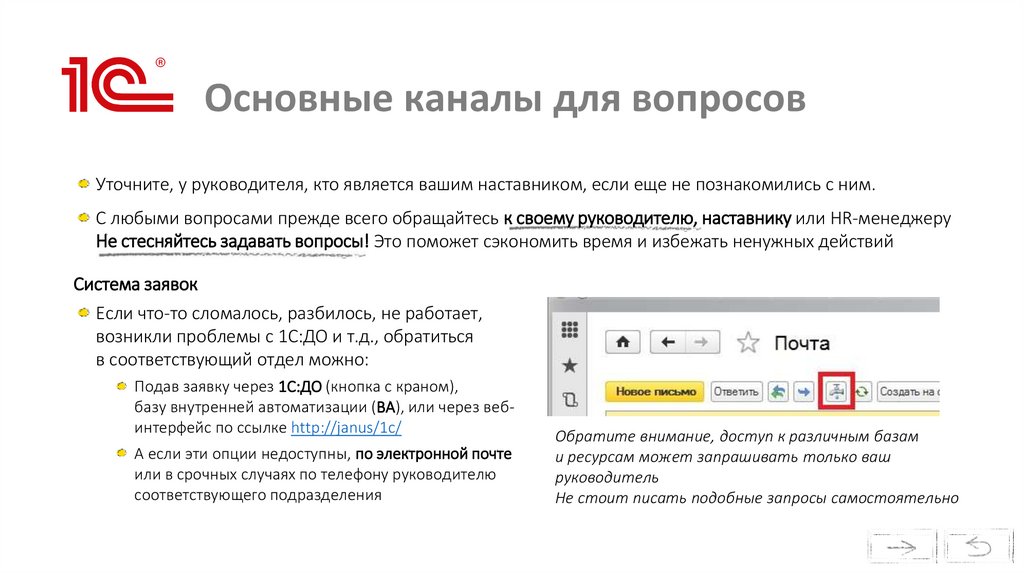This screenshot has width=1024, height=574.
Task: Click the reply-all green arrows icon
Action: click(778, 392)
